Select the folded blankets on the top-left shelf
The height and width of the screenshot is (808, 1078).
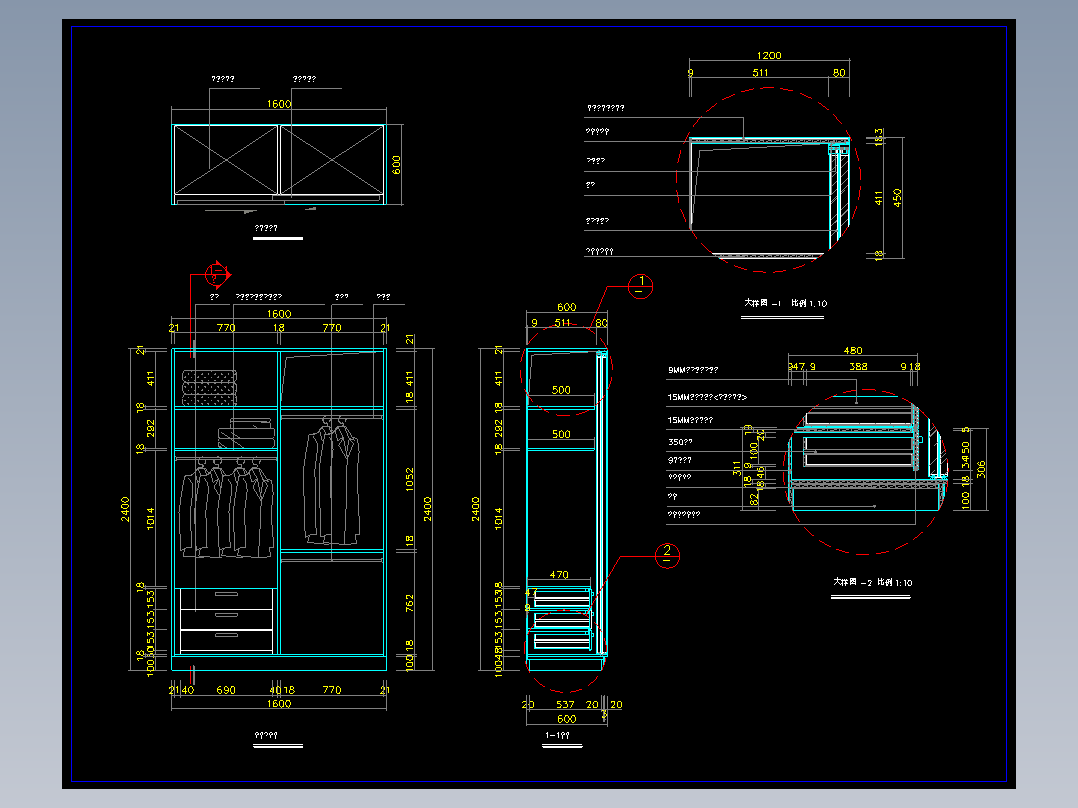(210, 388)
